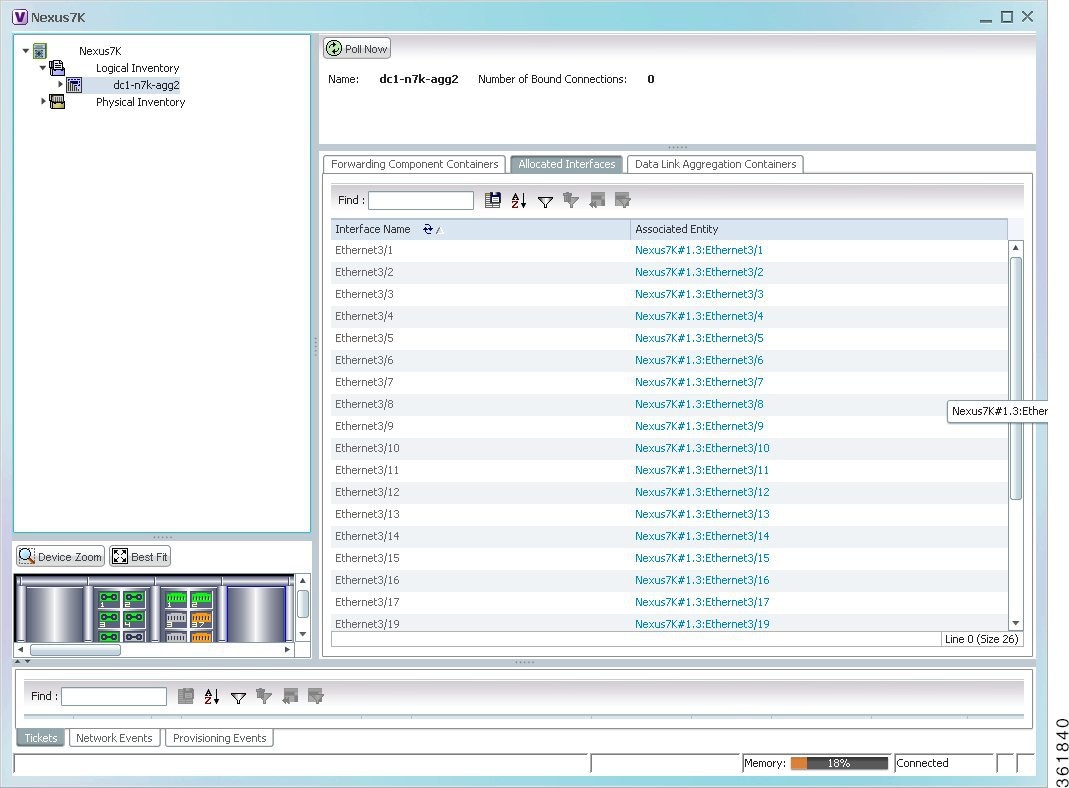
Task: Click Physical Inventory icon in tree
Action: coord(57,102)
